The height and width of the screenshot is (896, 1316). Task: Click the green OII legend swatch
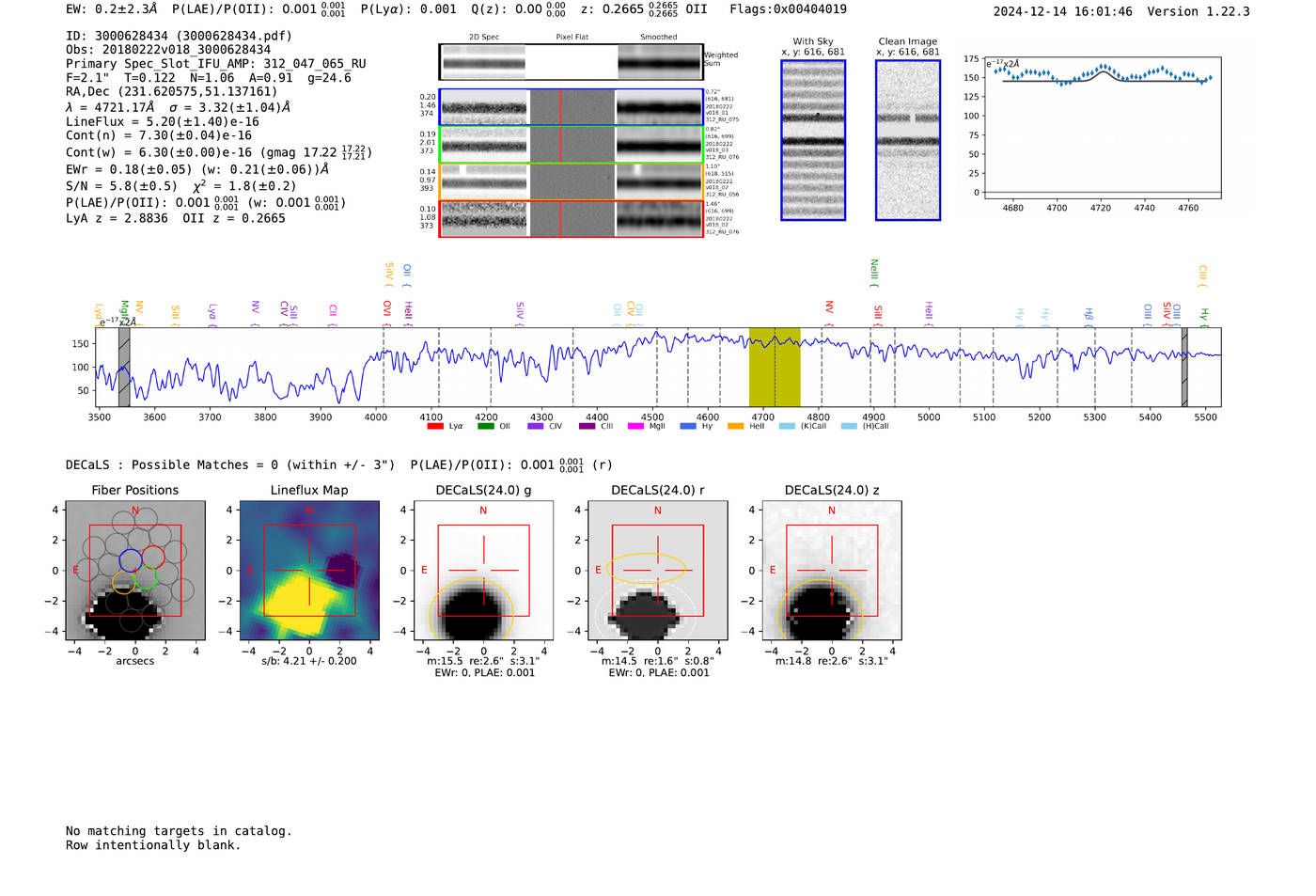[485, 427]
